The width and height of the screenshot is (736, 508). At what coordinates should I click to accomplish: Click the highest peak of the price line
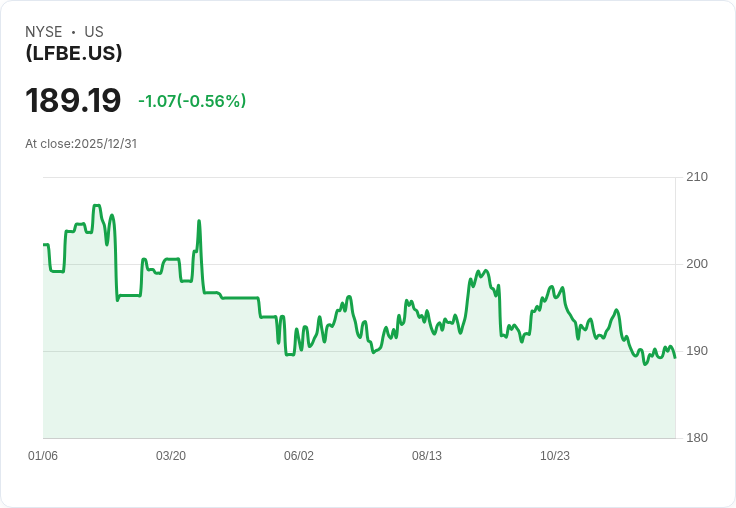pos(97,206)
